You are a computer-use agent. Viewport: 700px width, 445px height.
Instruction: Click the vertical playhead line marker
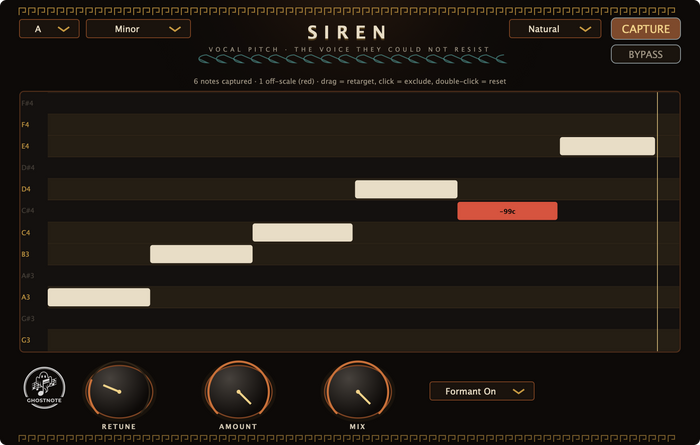pos(657,222)
